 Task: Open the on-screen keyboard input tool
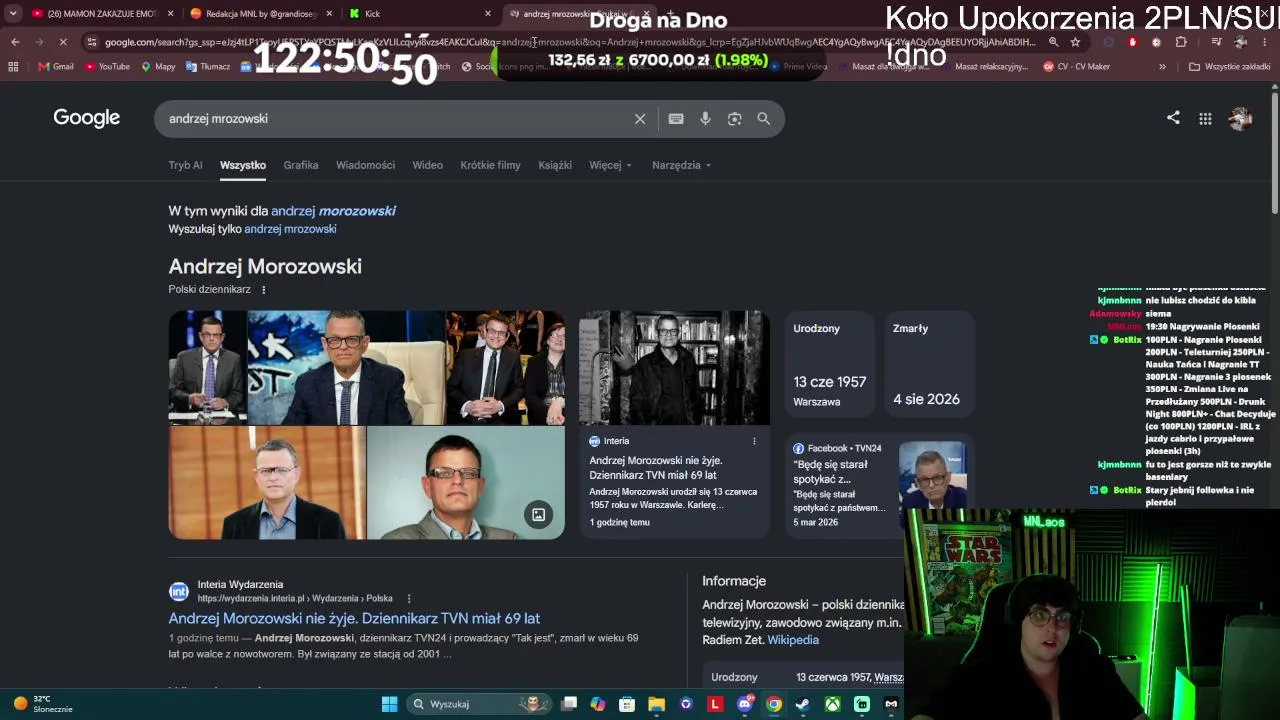676,119
